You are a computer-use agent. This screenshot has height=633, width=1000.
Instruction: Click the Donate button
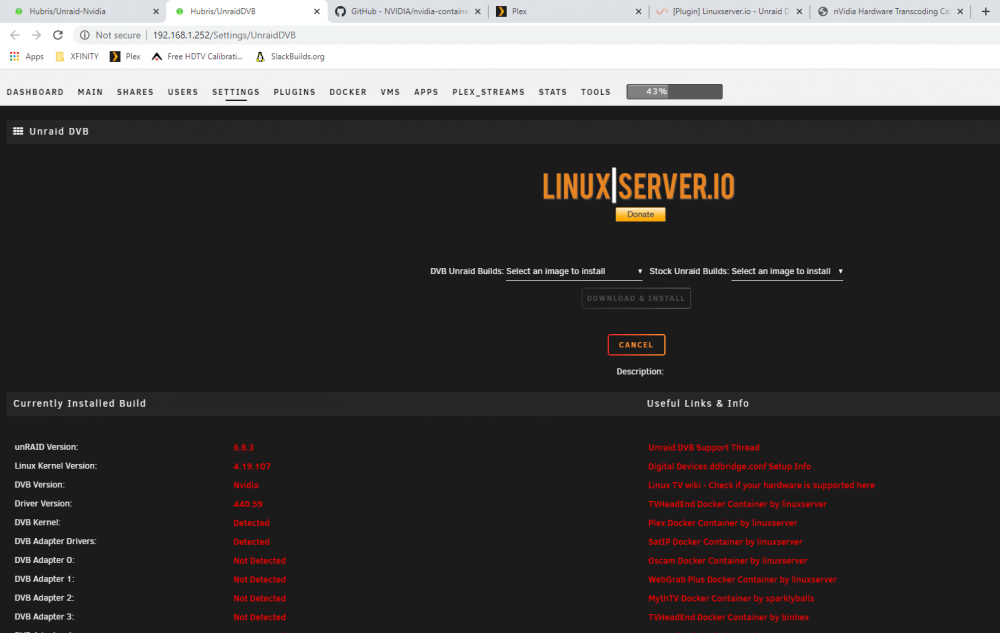coord(640,215)
